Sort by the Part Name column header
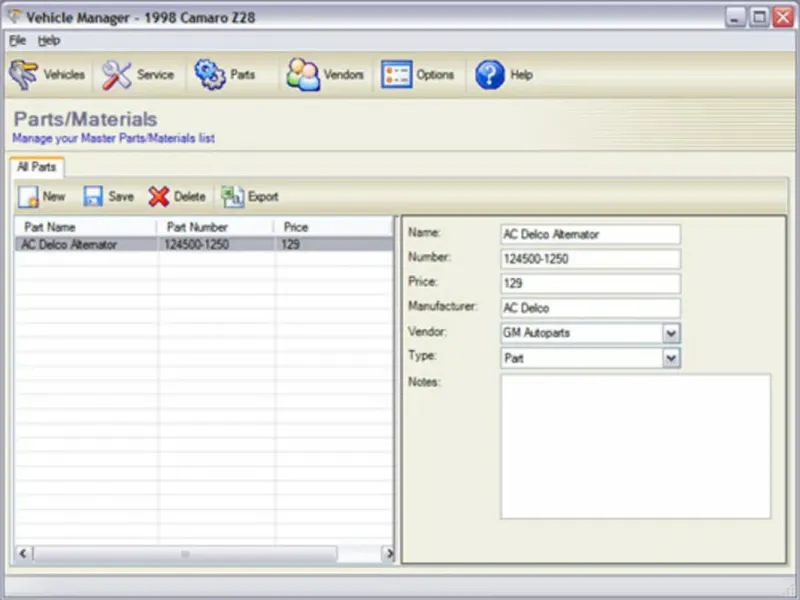Screen dimensions: 800x600 [85, 227]
